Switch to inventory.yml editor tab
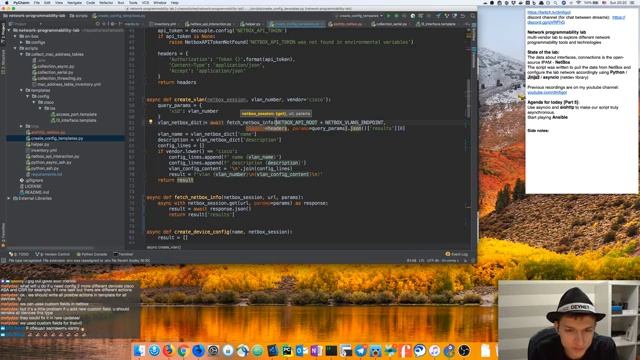Screen dimensions: 640x360 click(163, 24)
